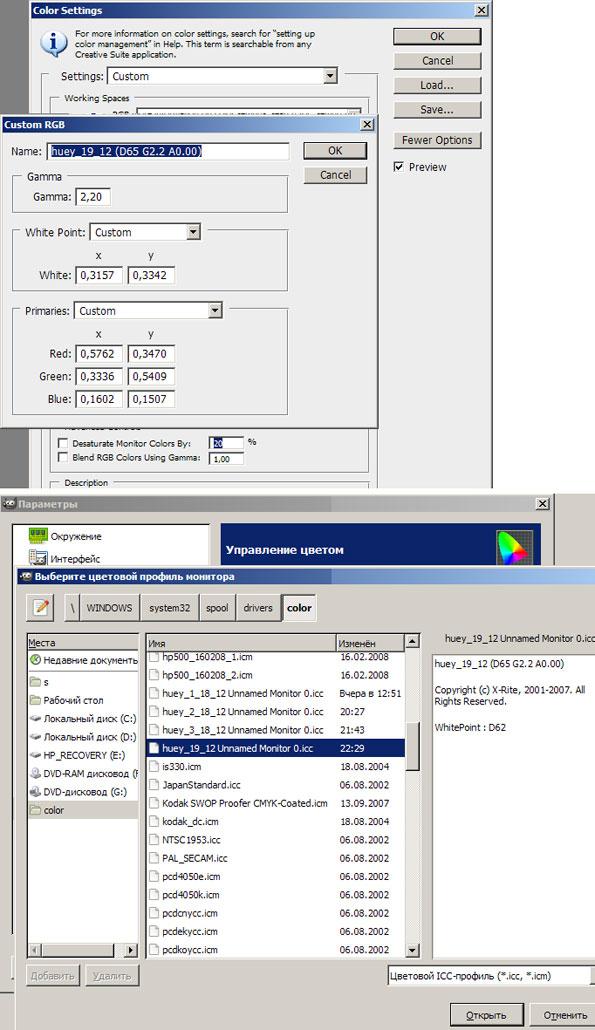Viewport: 595px width, 1030px height.
Task: Click the Load... button
Action: pos(437,85)
